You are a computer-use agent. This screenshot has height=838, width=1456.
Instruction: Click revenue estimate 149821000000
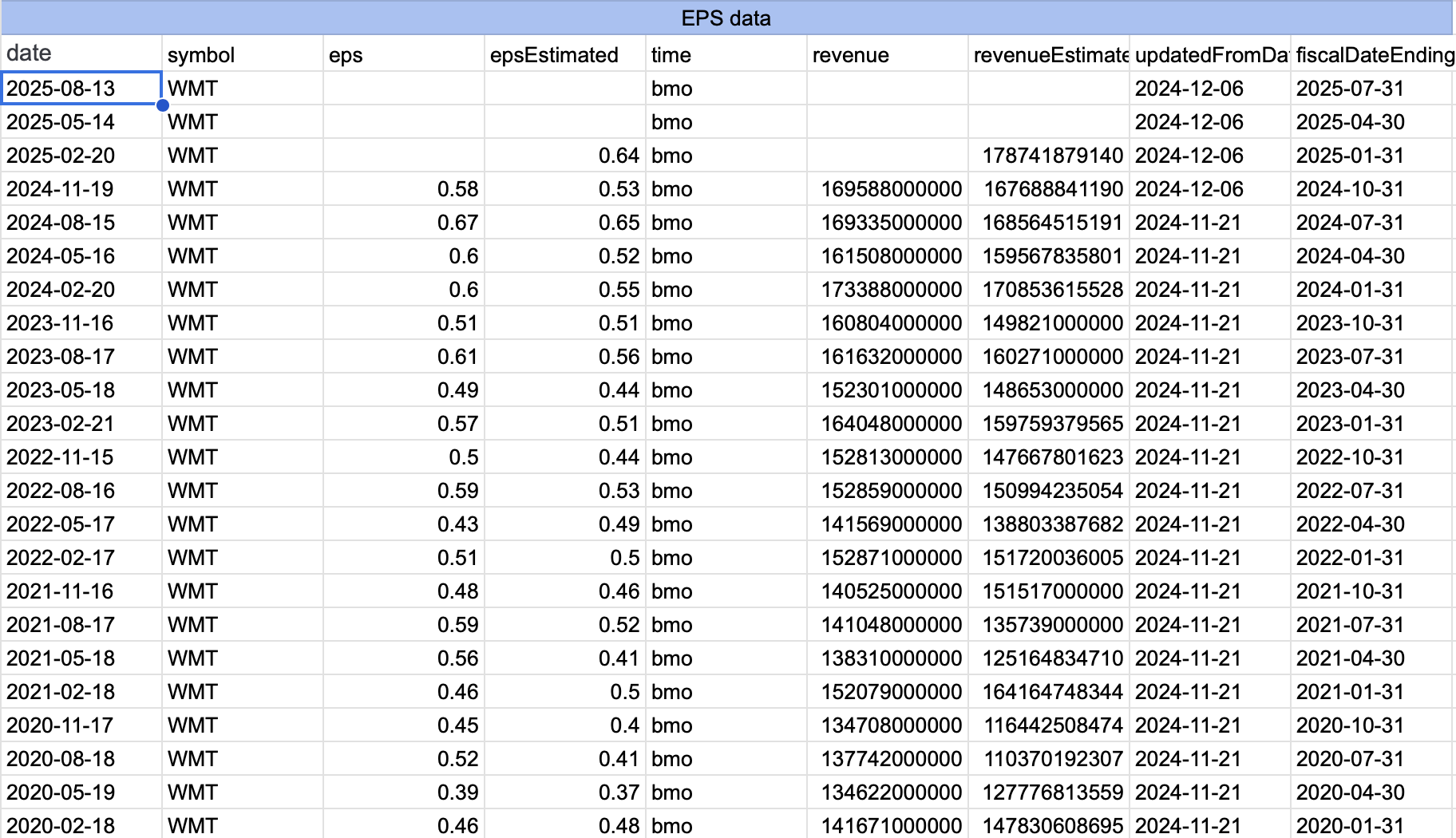[1049, 322]
